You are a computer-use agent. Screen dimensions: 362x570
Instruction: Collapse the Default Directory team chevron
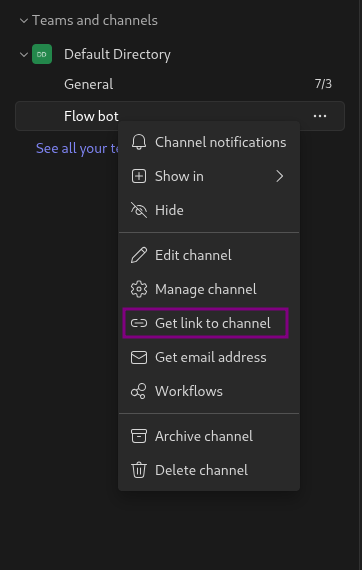tap(24, 55)
